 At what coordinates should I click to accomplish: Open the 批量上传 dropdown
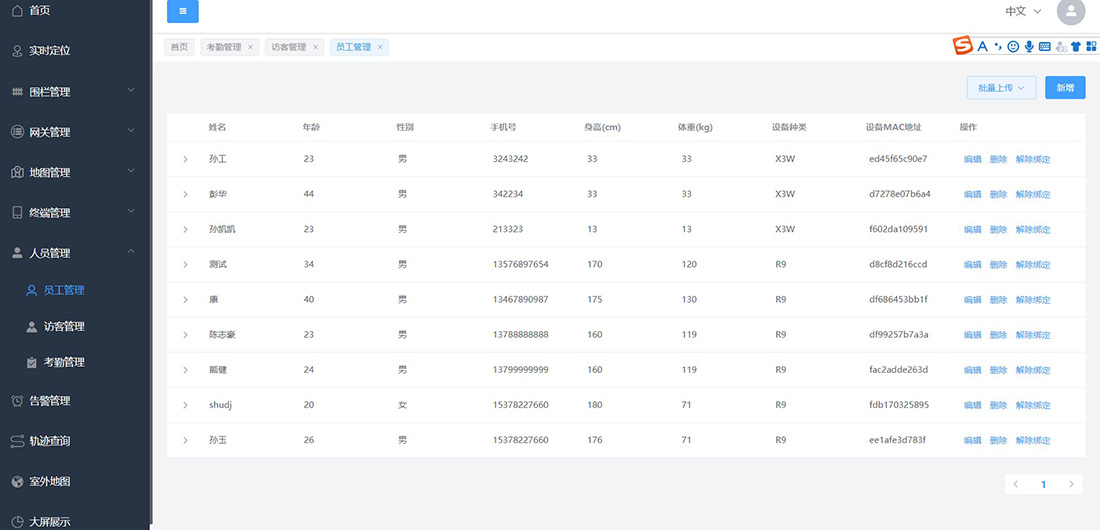[x=1001, y=88]
